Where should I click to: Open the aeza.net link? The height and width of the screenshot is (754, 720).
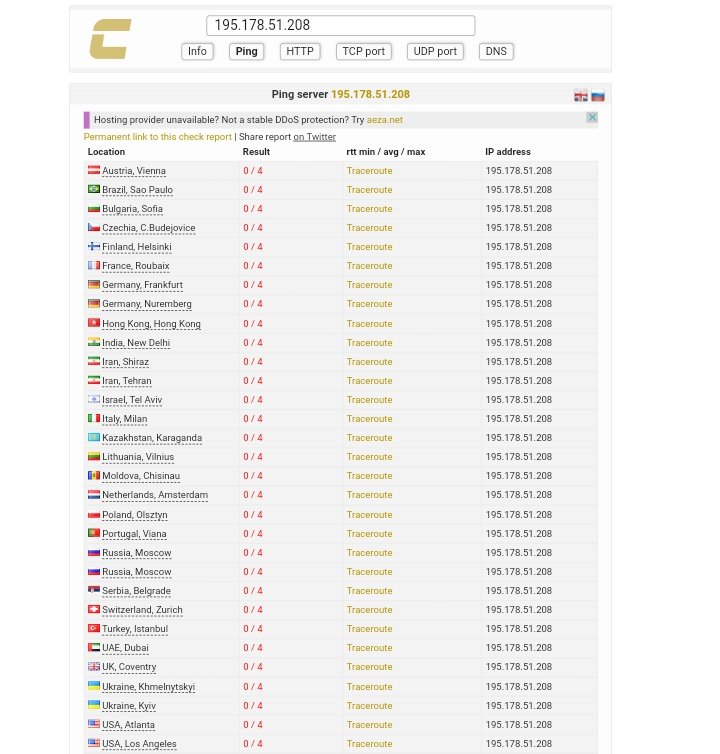pyautogui.click(x=385, y=120)
